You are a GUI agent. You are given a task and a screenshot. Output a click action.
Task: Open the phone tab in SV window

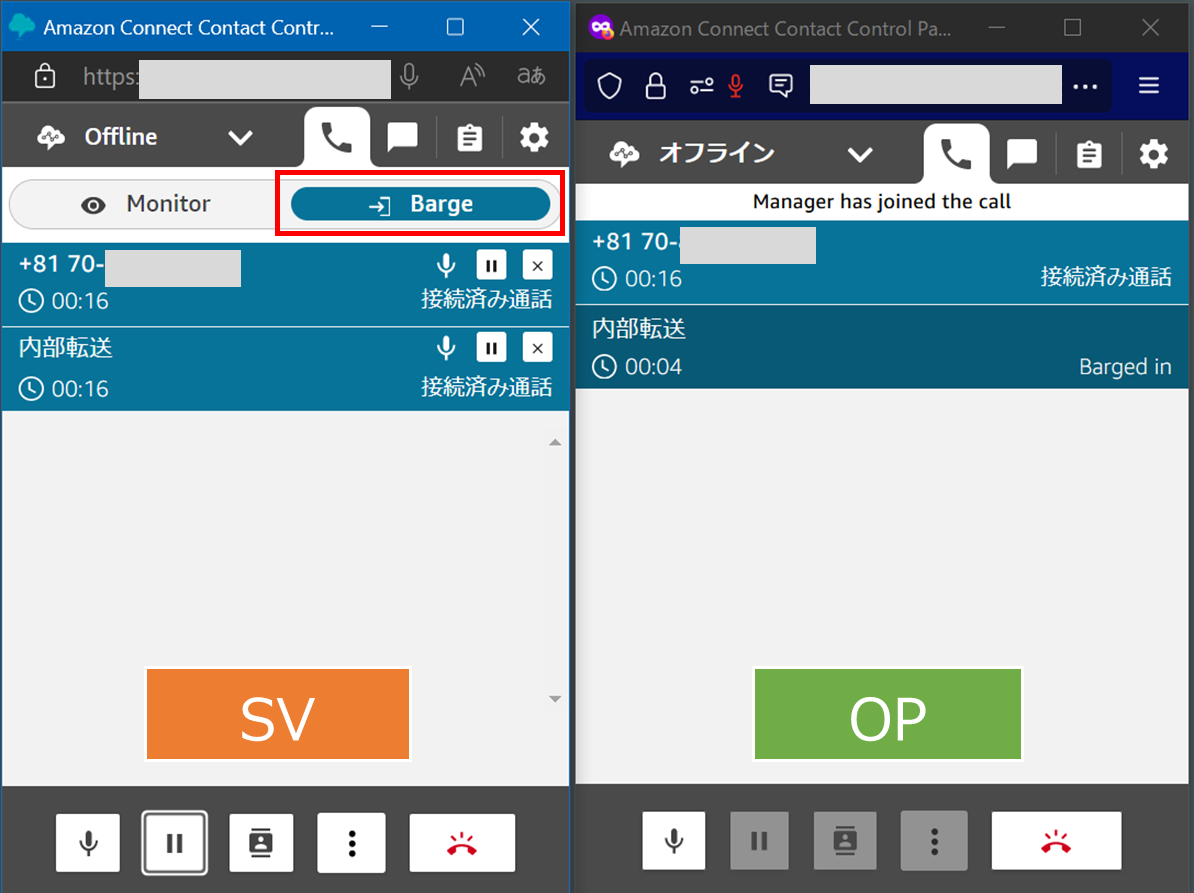pos(337,138)
